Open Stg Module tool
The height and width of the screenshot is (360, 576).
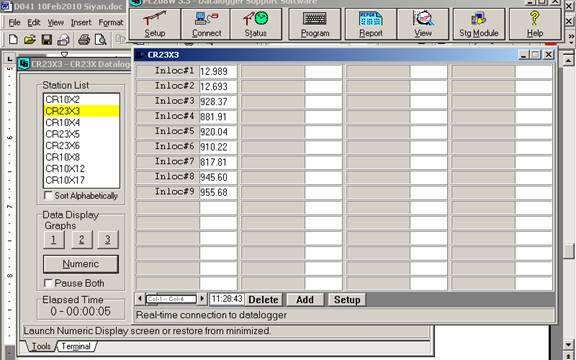point(479,24)
